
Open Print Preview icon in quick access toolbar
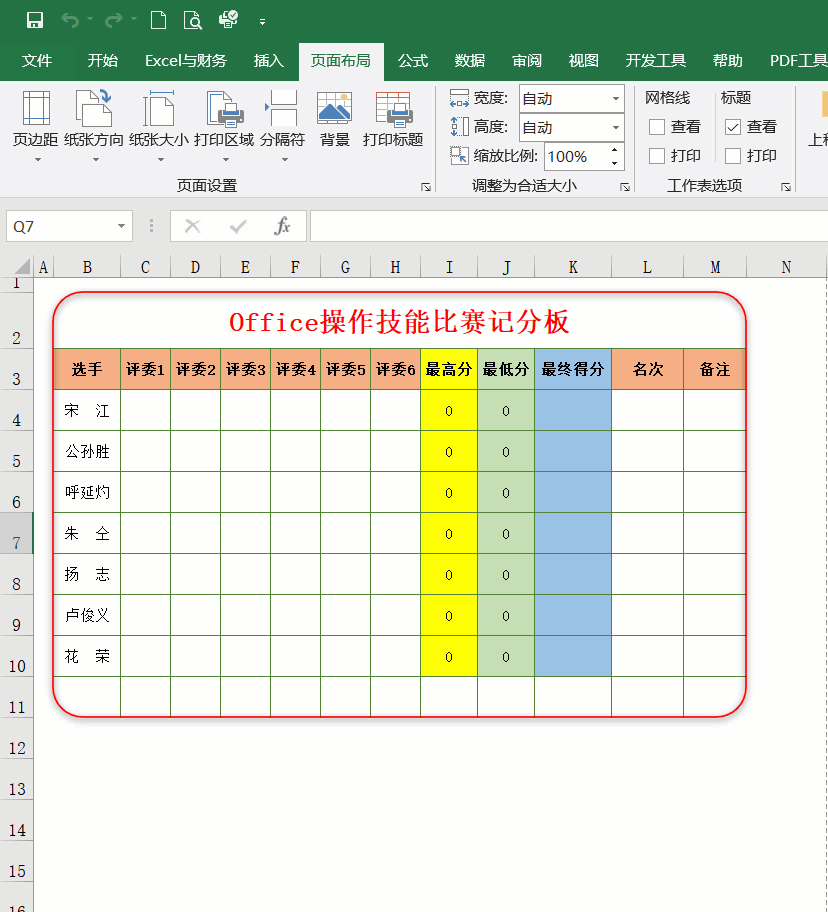coord(192,20)
